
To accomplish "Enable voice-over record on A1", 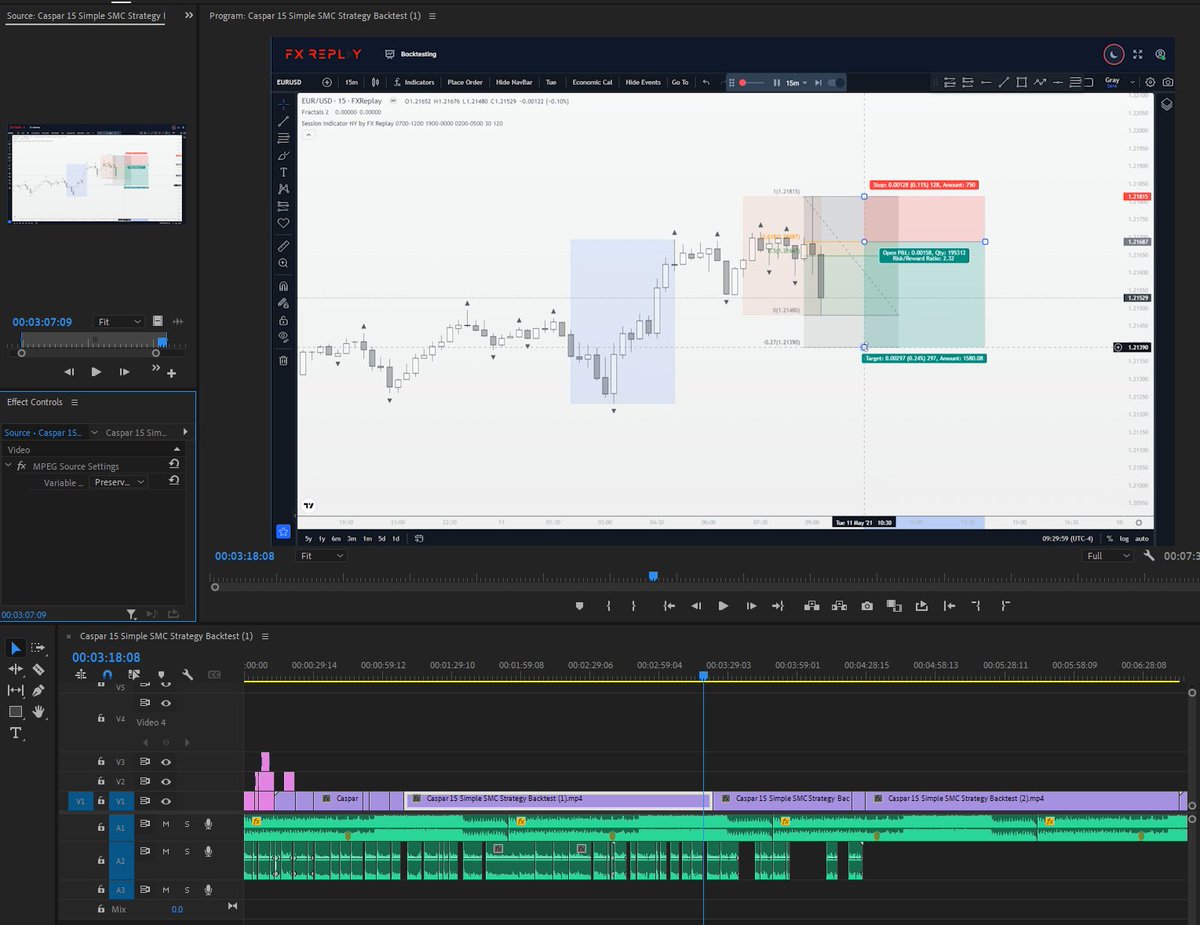I will coord(209,824).
